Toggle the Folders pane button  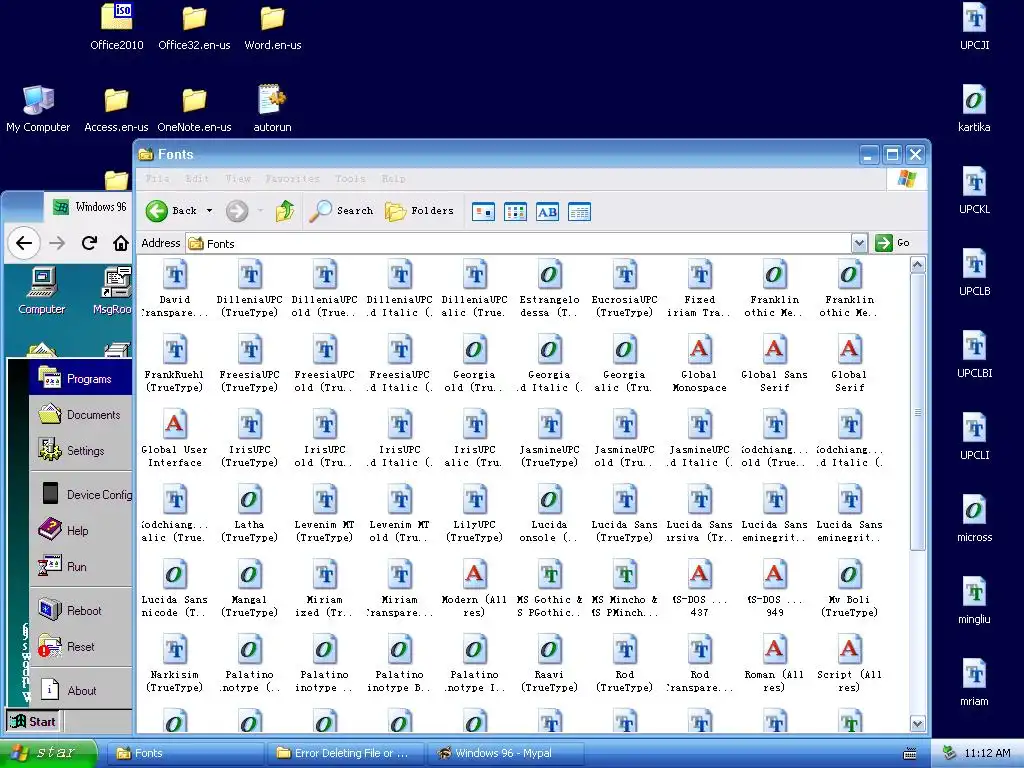[419, 211]
